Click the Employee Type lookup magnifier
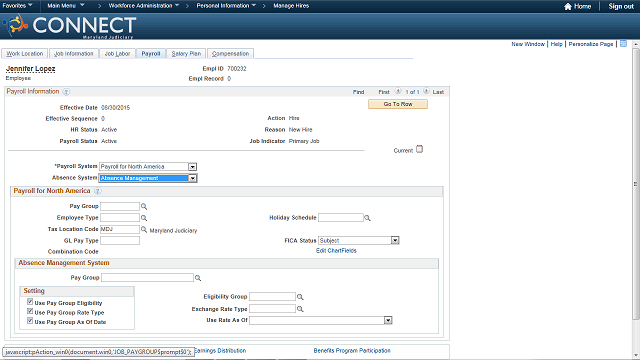The image size is (640, 360). point(144,218)
